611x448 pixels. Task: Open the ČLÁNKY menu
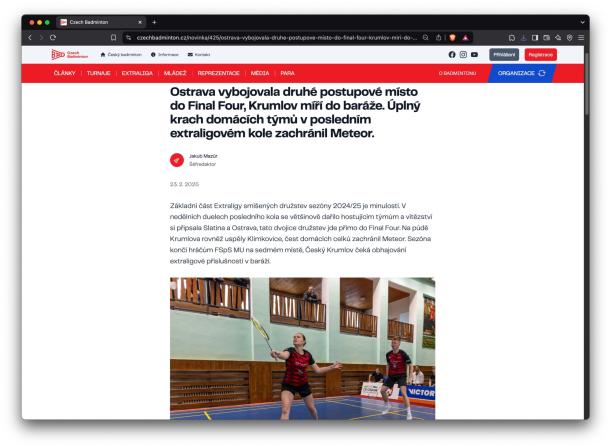click(x=65, y=73)
